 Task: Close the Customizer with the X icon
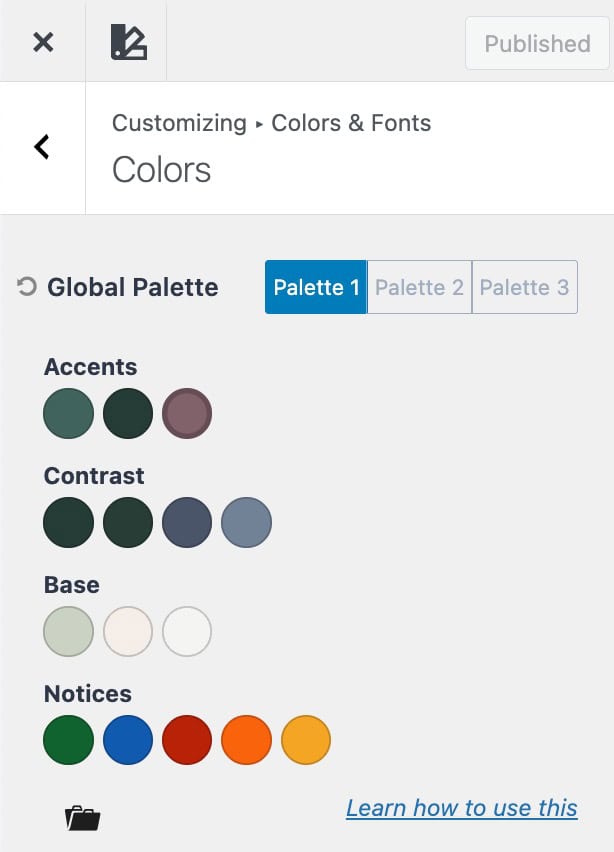coord(42,42)
